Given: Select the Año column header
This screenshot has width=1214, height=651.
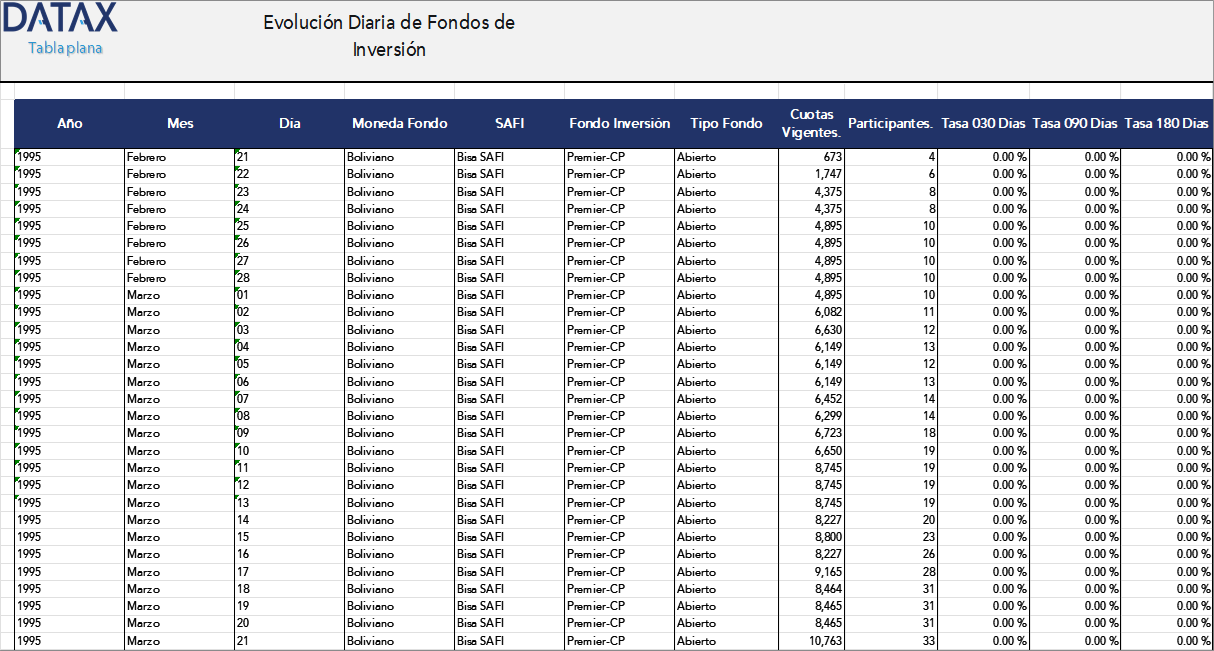Looking at the screenshot, I should (69, 124).
